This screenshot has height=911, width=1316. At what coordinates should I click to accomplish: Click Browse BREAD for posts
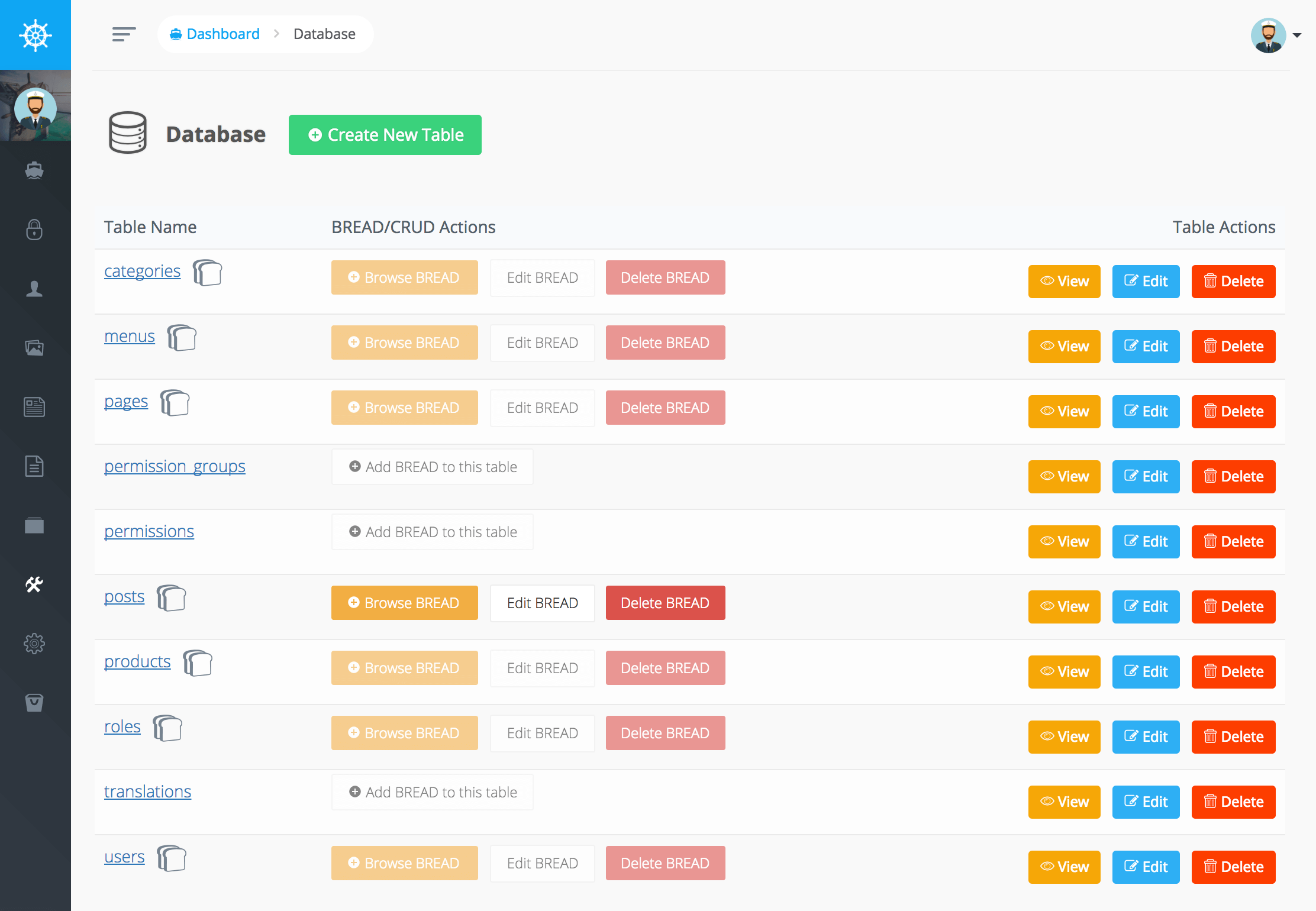pyautogui.click(x=404, y=603)
